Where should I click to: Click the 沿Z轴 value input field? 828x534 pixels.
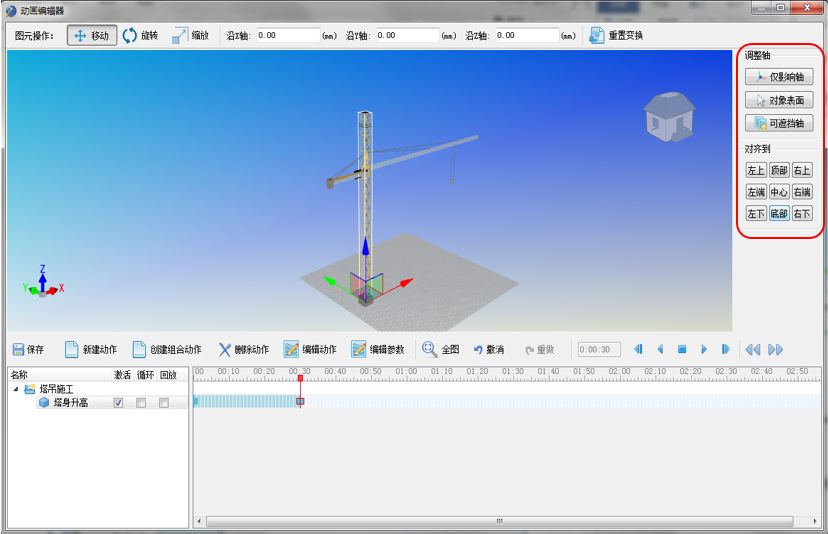point(527,35)
